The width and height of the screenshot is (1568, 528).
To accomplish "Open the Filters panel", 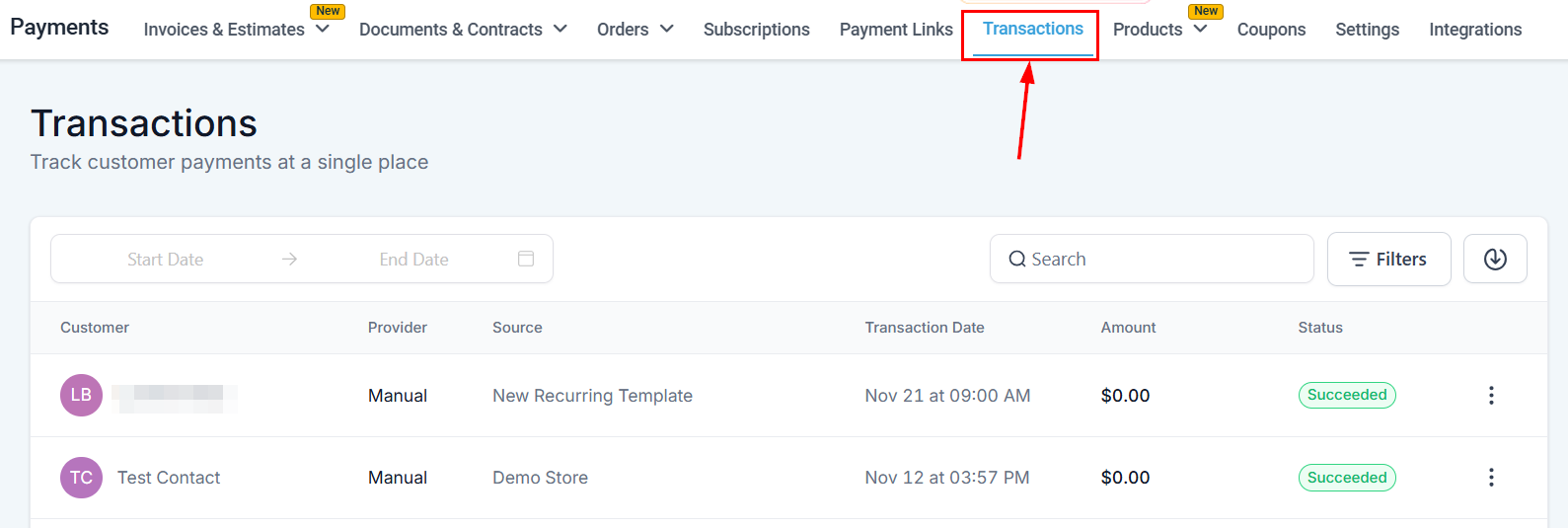I will pyautogui.click(x=1388, y=260).
